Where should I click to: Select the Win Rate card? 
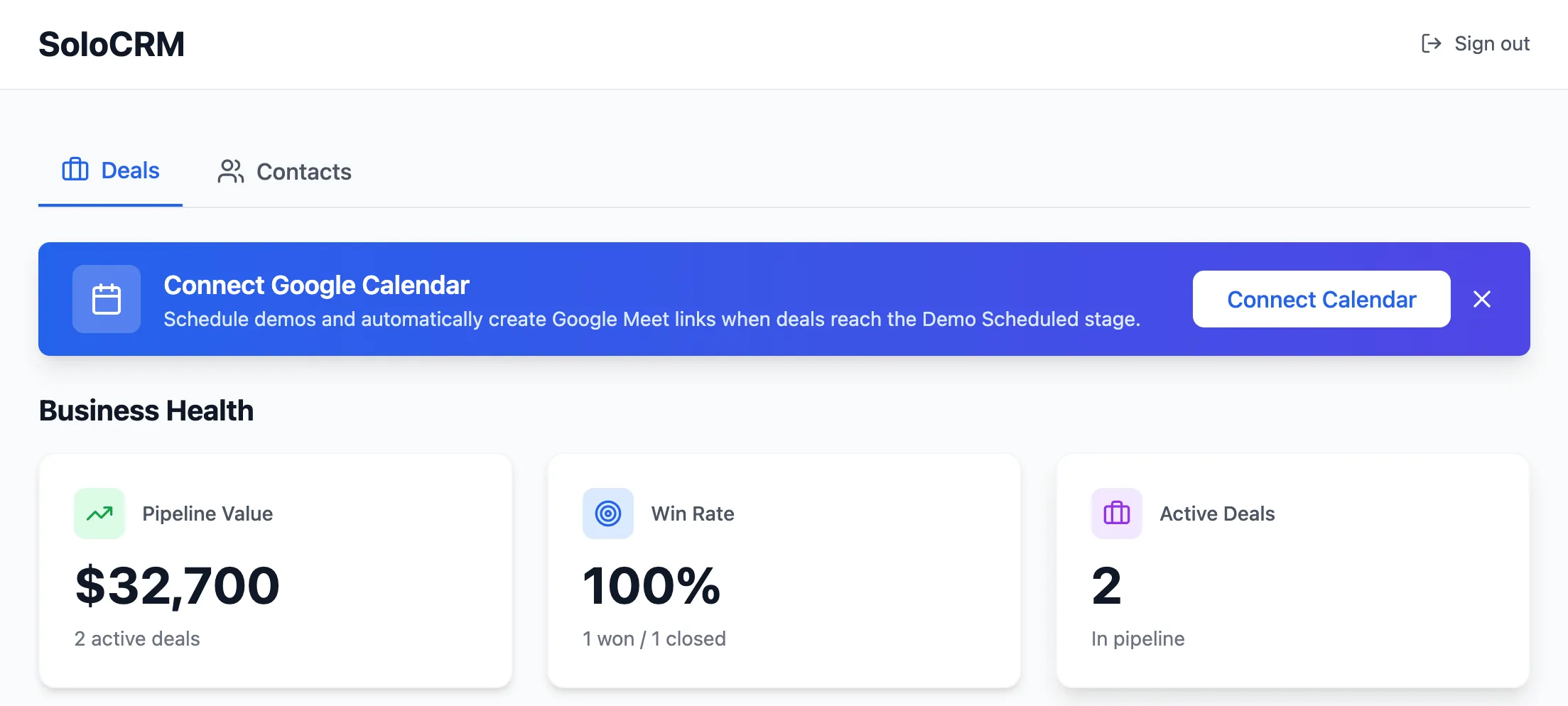click(784, 570)
